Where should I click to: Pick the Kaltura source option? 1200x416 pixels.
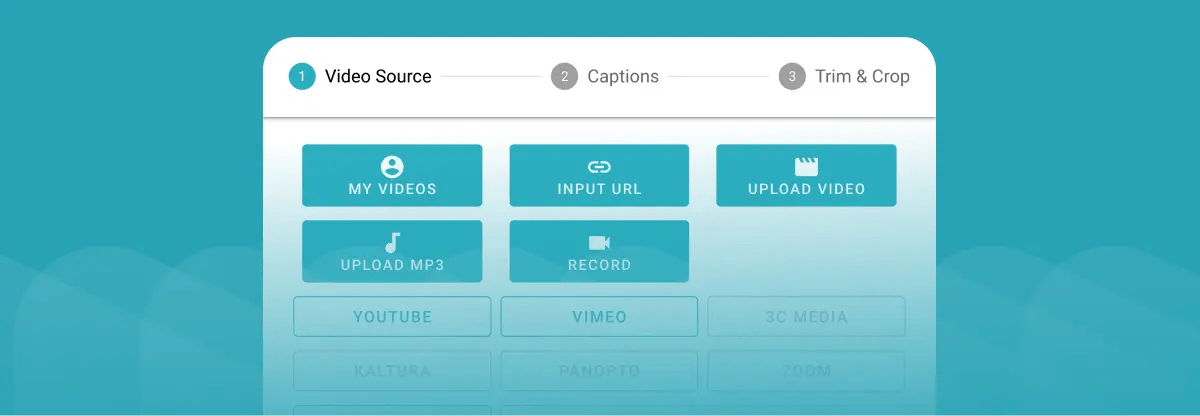coord(392,371)
